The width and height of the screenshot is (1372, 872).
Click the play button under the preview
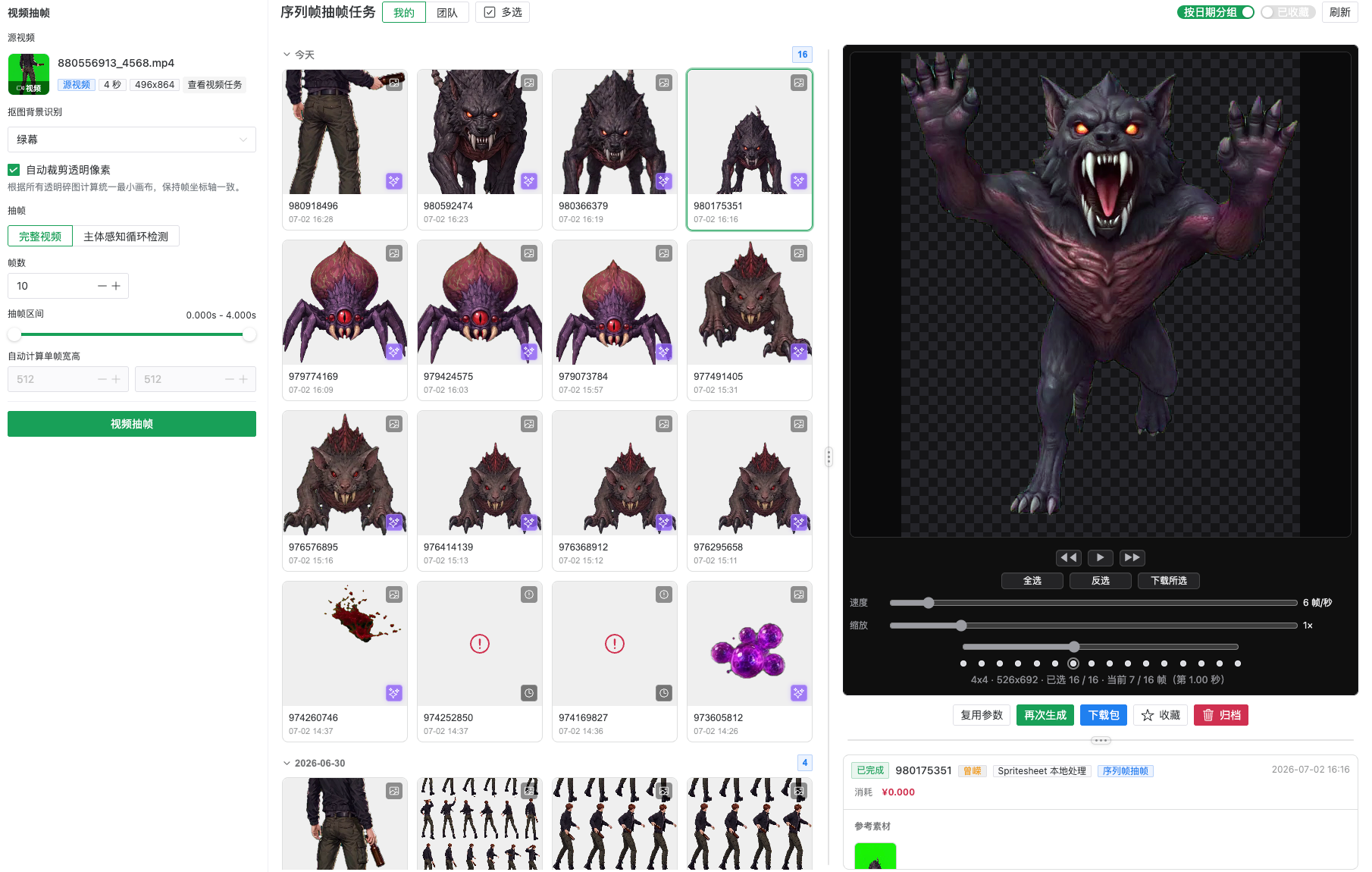(1100, 557)
